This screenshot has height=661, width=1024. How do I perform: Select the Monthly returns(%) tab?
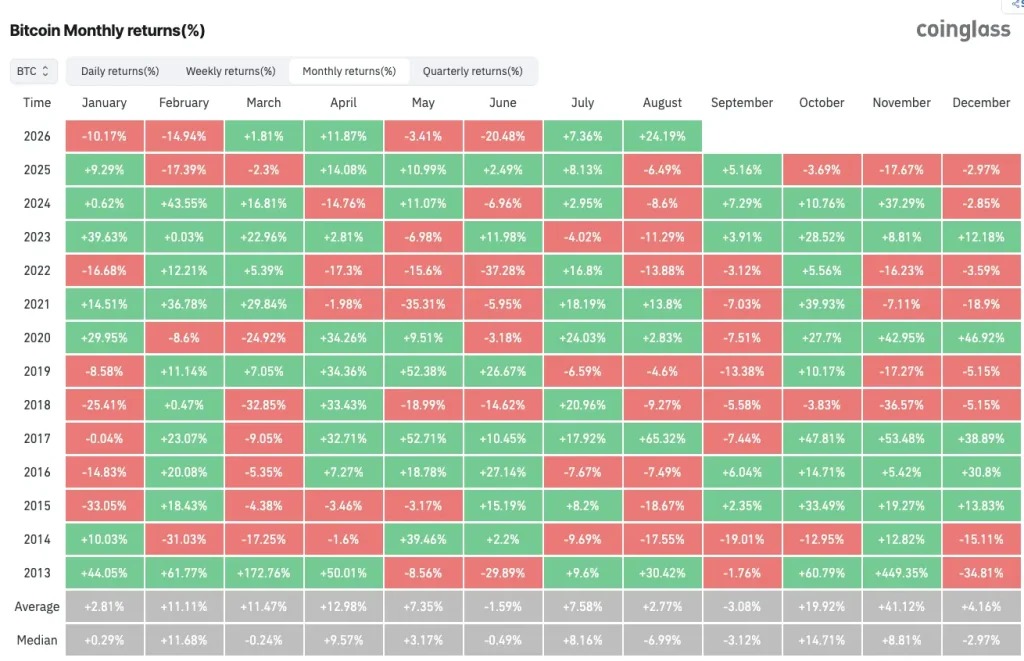pos(349,71)
